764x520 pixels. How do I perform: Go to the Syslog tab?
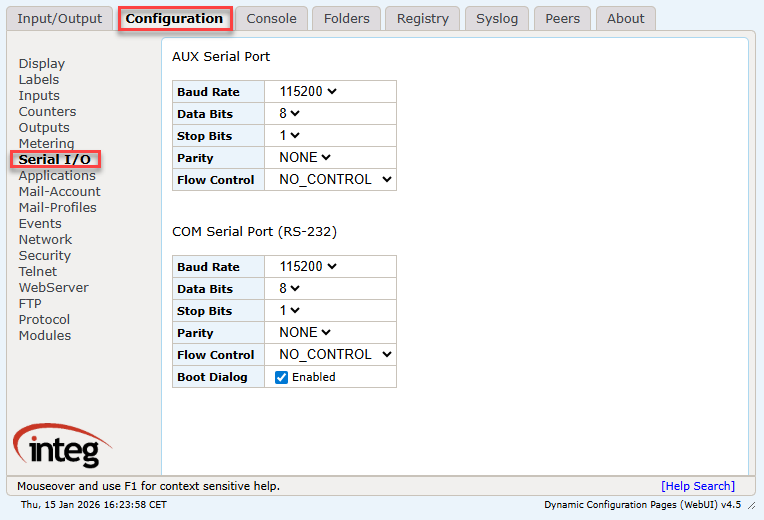[x=496, y=19]
